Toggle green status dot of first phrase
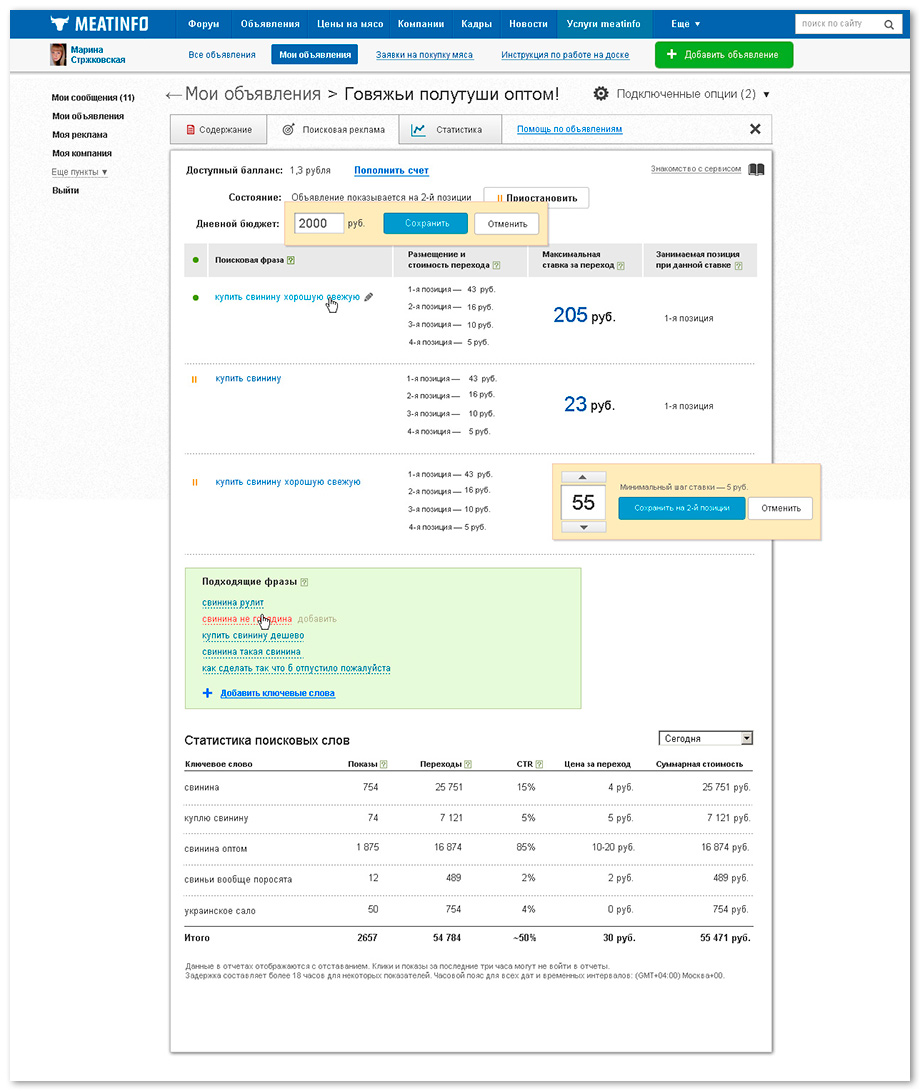Image resolution: width=920 pixels, height=1091 pixels. tap(196, 298)
